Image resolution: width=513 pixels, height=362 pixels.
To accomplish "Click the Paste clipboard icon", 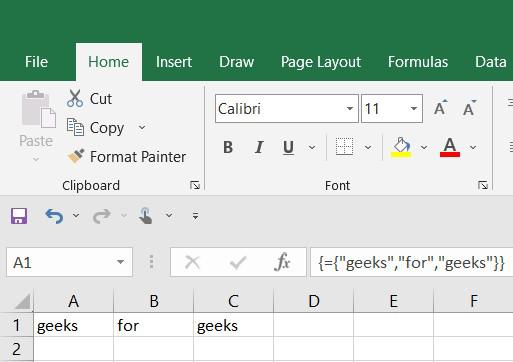I will point(38,109).
